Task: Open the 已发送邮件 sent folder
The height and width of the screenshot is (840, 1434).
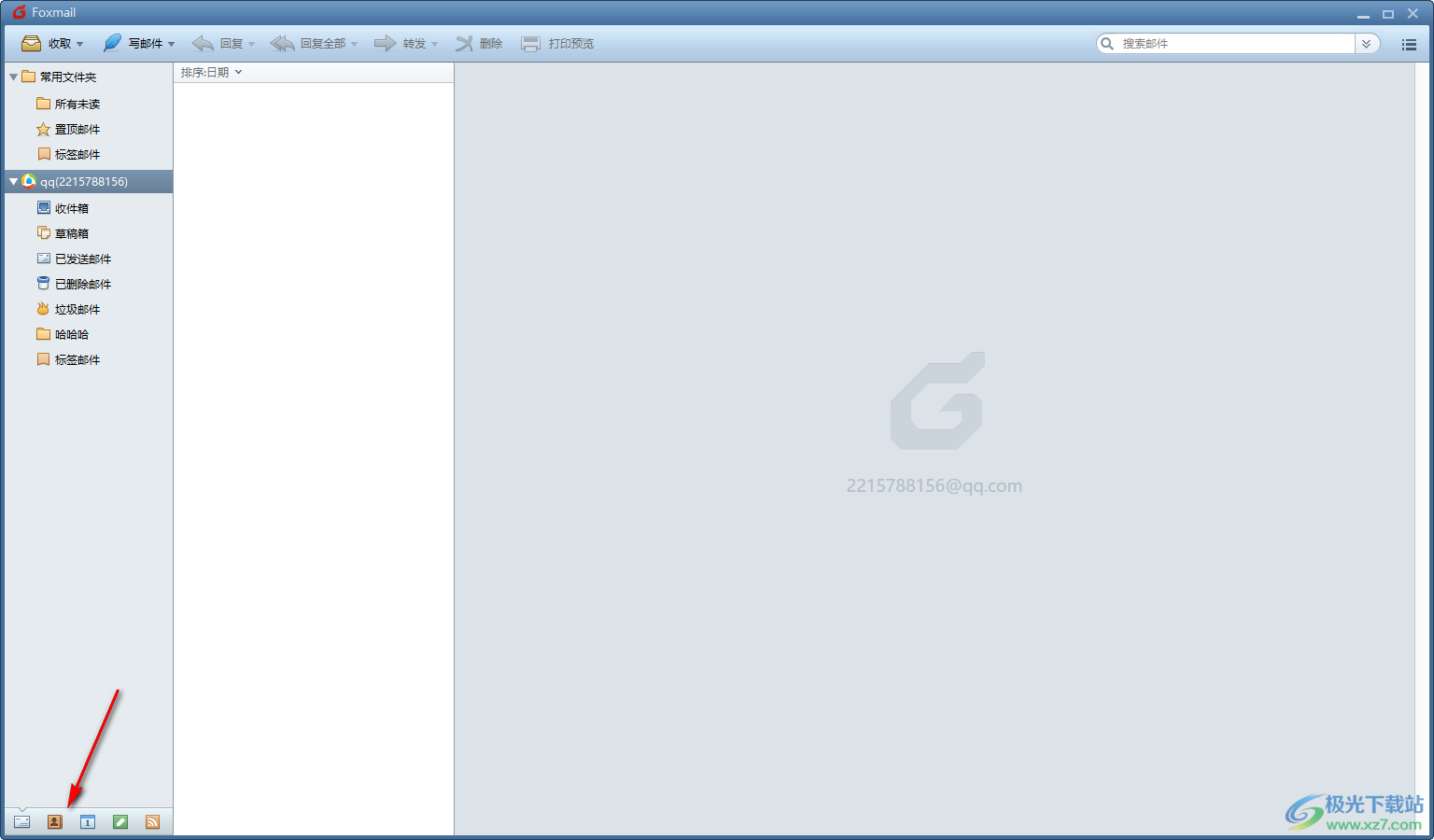Action: (74, 259)
